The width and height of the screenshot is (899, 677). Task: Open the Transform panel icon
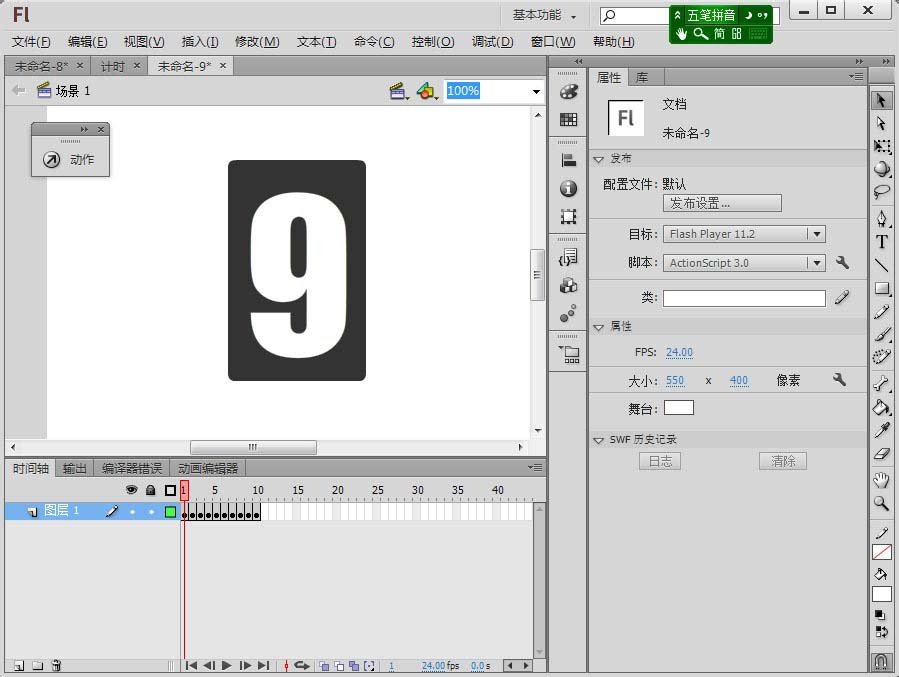pos(568,216)
